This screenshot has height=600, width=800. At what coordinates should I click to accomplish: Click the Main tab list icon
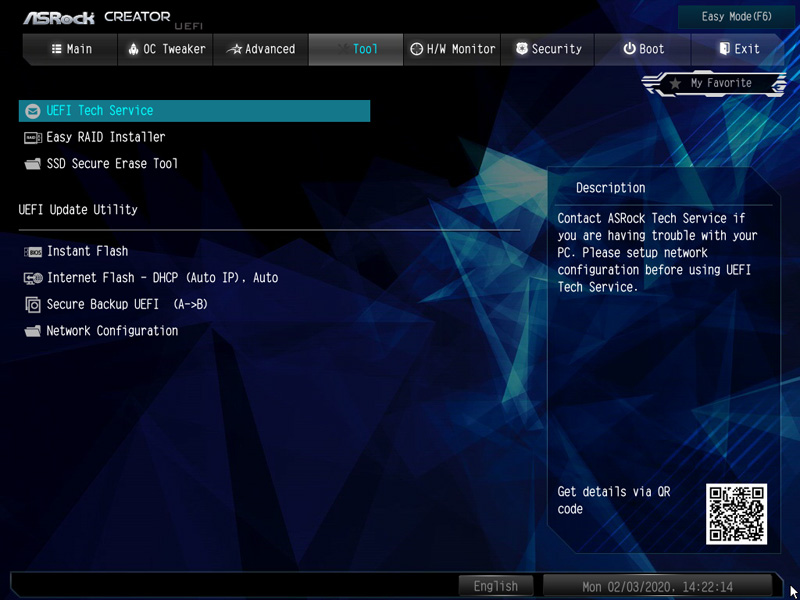[x=57, y=49]
